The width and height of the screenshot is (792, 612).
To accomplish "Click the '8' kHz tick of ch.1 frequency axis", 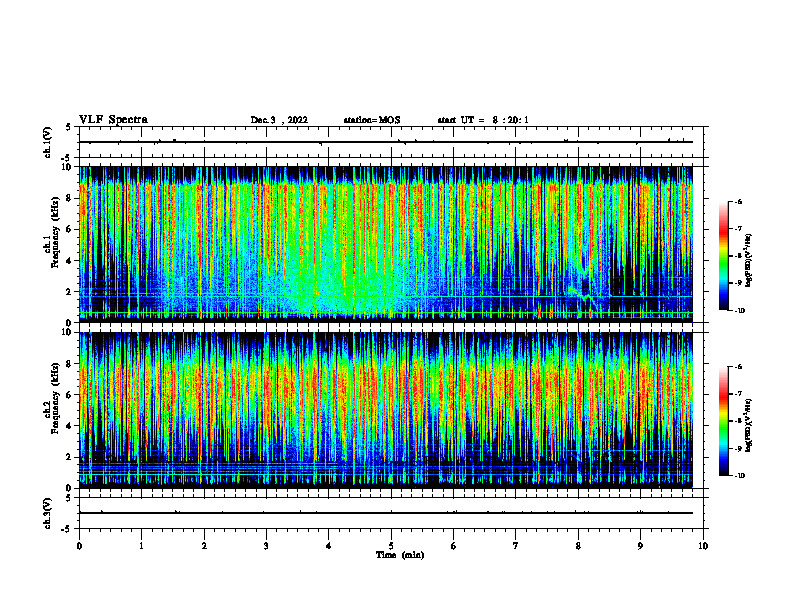I will [x=70, y=198].
